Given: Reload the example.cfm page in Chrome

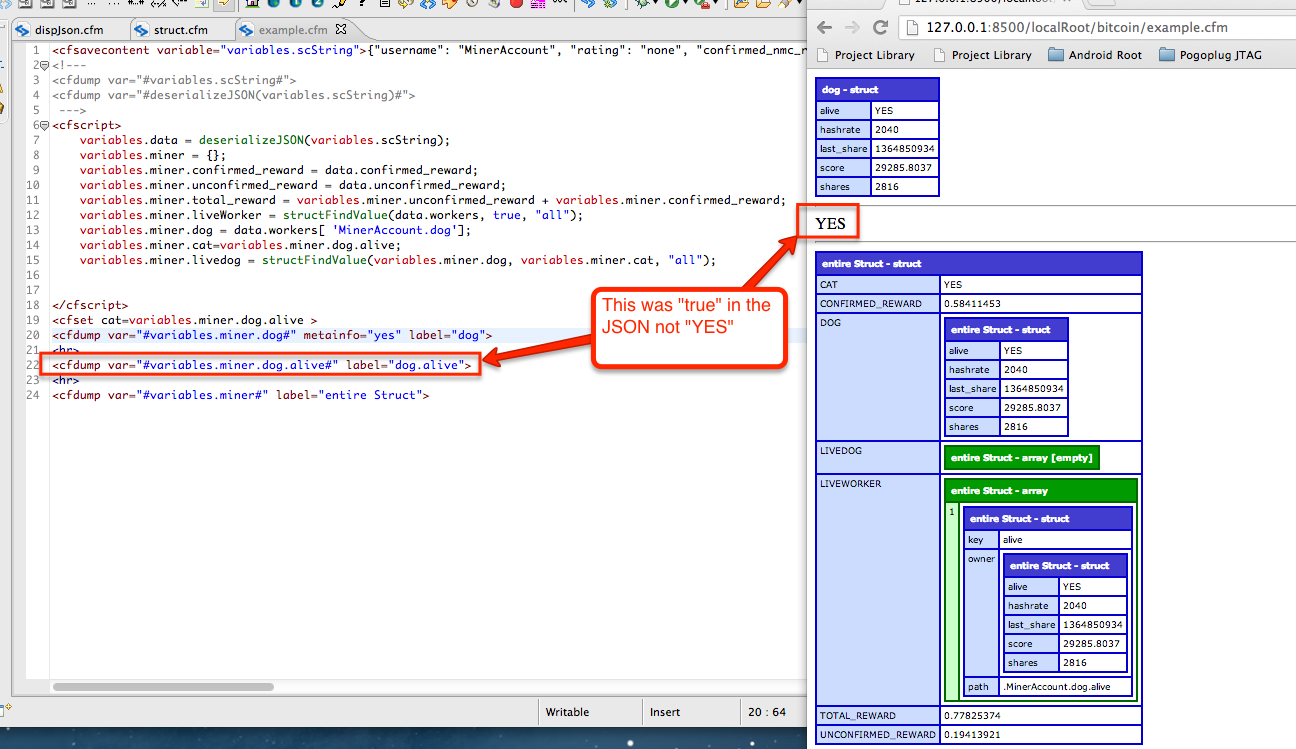Looking at the screenshot, I should click(881, 27).
